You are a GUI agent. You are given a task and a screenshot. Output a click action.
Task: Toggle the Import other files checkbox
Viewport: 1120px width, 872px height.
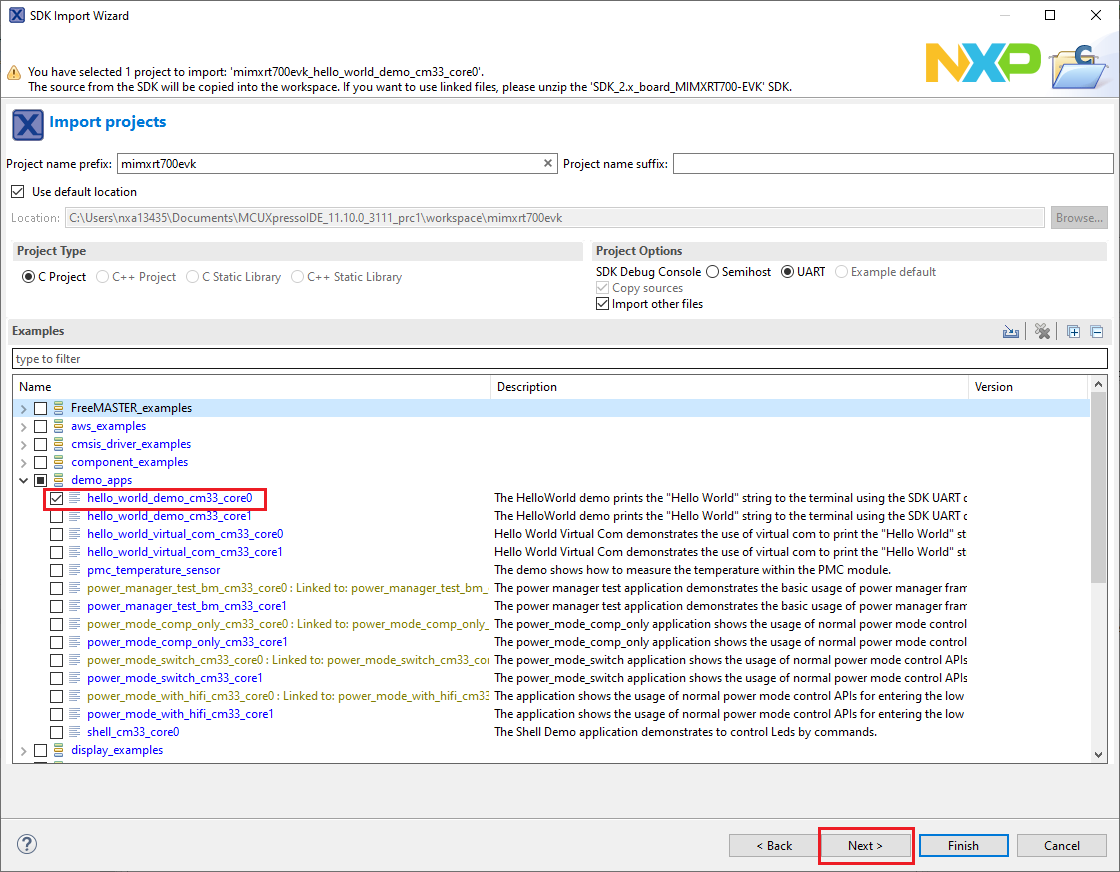602,304
